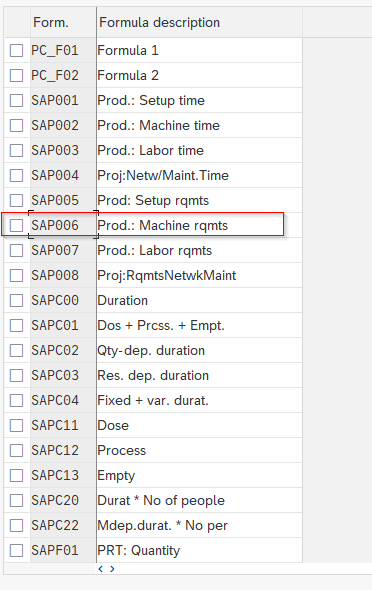Click the PC_F02 formula key

pyautogui.click(x=63, y=75)
